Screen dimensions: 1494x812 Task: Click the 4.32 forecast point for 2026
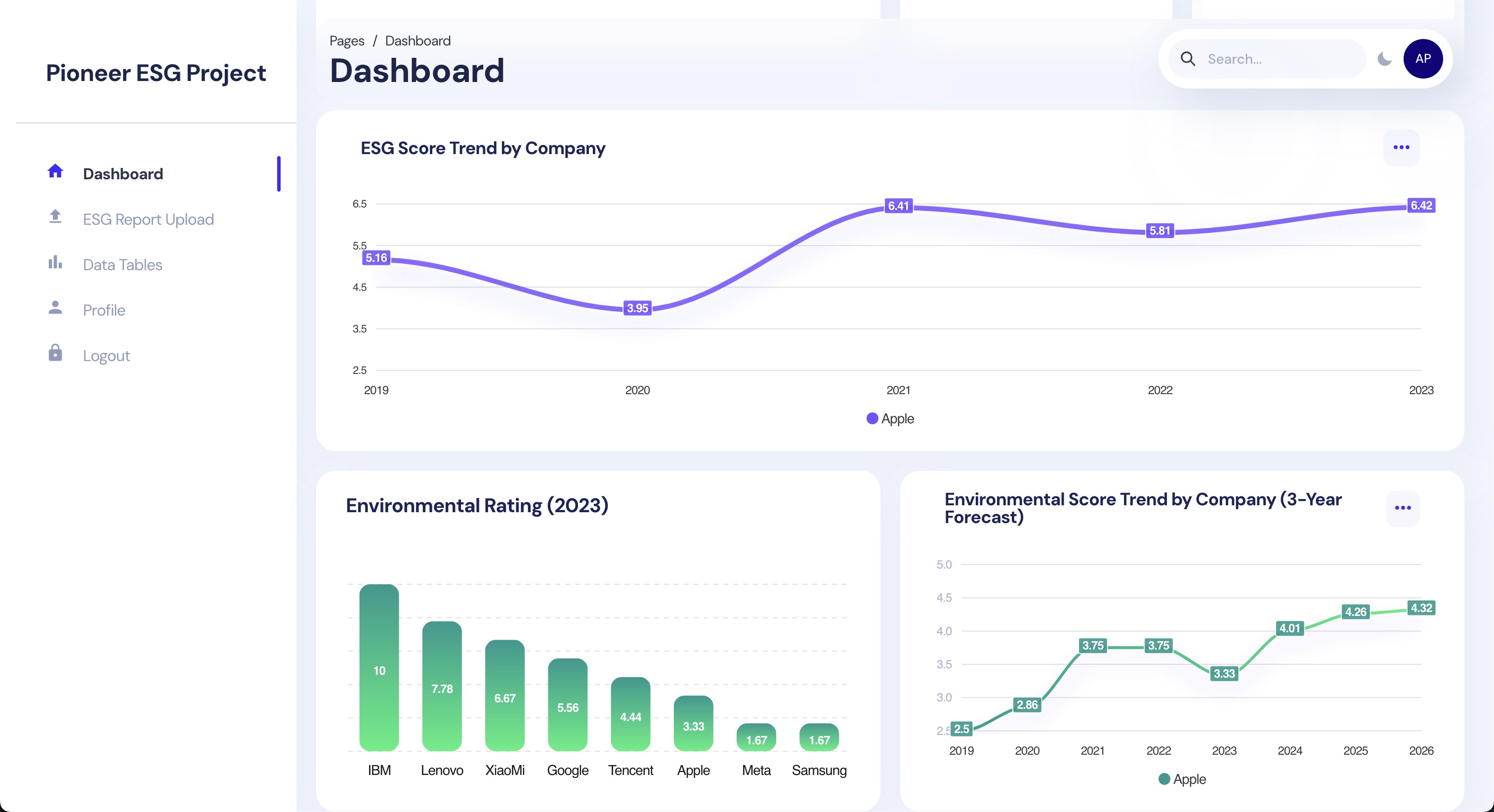[1421, 608]
